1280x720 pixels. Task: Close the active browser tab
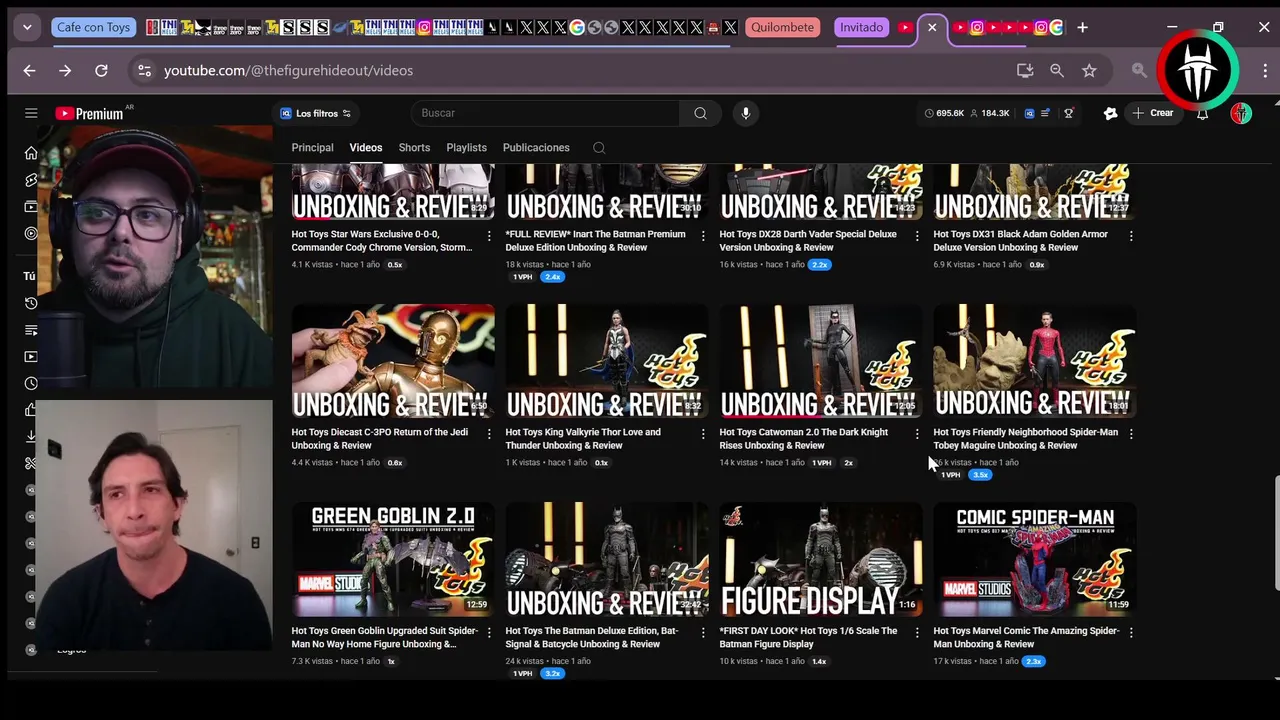click(932, 27)
